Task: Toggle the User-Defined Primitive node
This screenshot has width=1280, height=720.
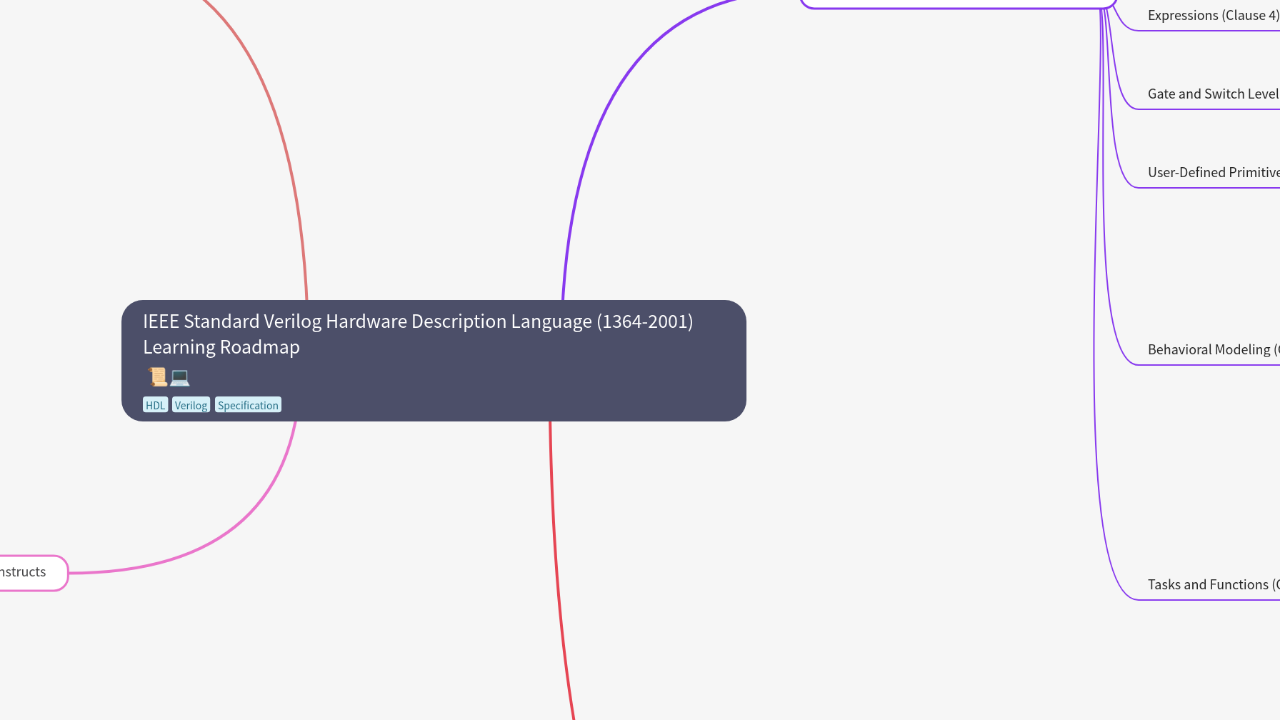Action: coord(1213,172)
